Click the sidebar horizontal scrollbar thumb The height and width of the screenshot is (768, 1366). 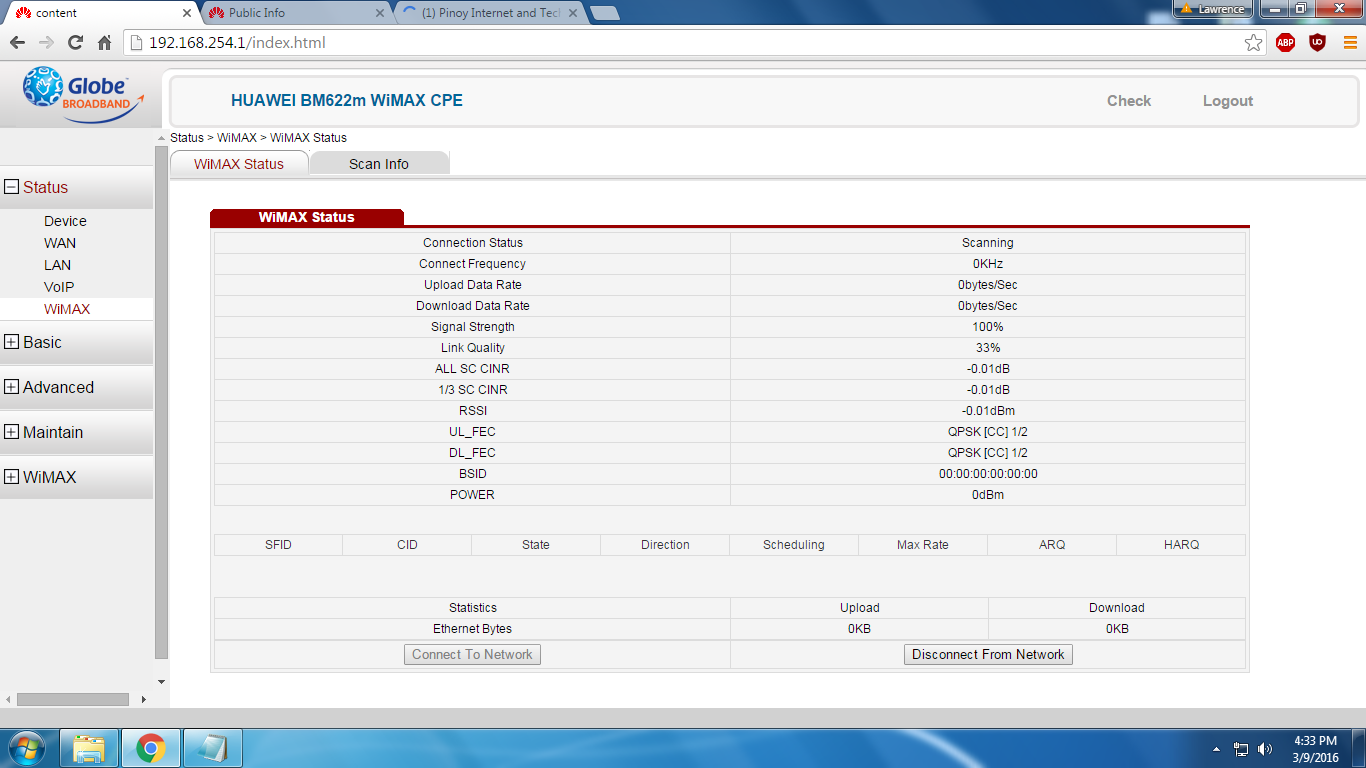pos(73,699)
